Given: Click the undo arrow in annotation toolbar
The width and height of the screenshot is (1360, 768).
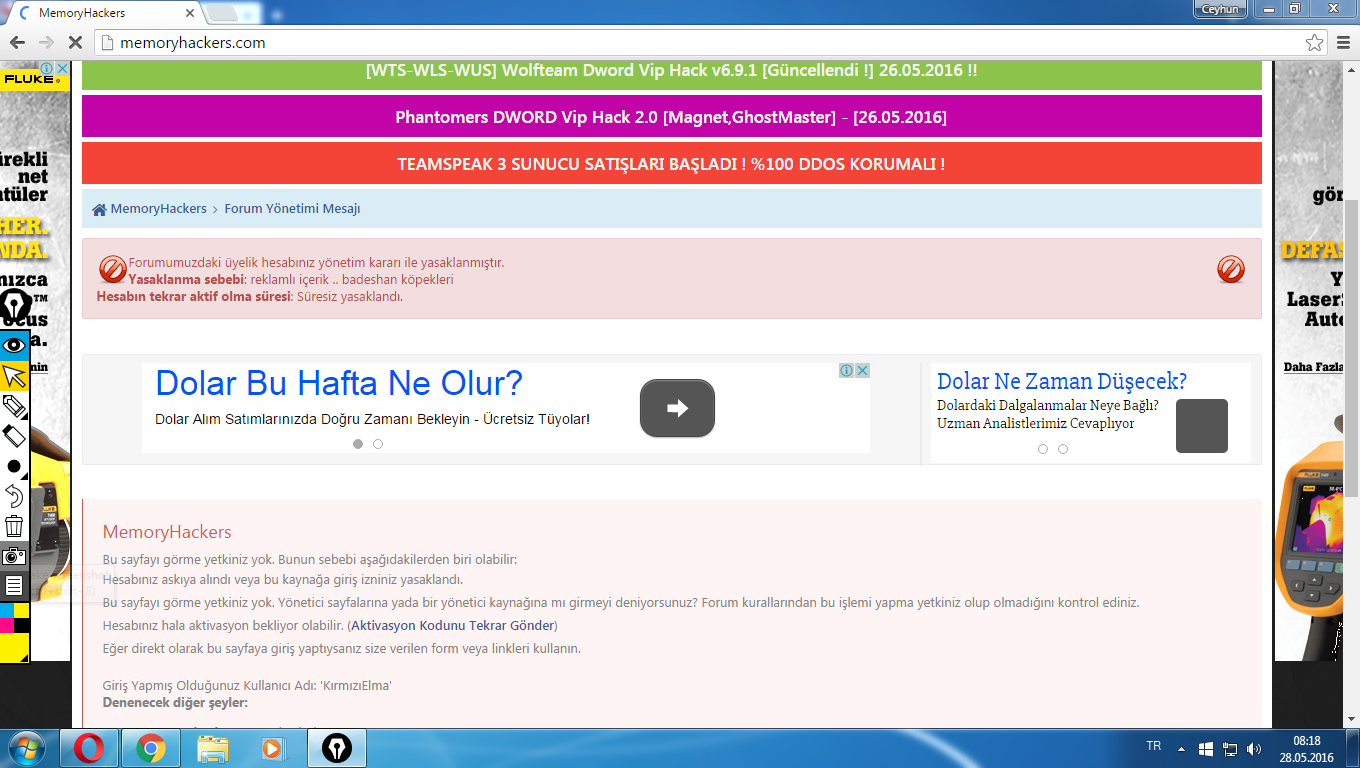Looking at the screenshot, I should click(x=14, y=496).
